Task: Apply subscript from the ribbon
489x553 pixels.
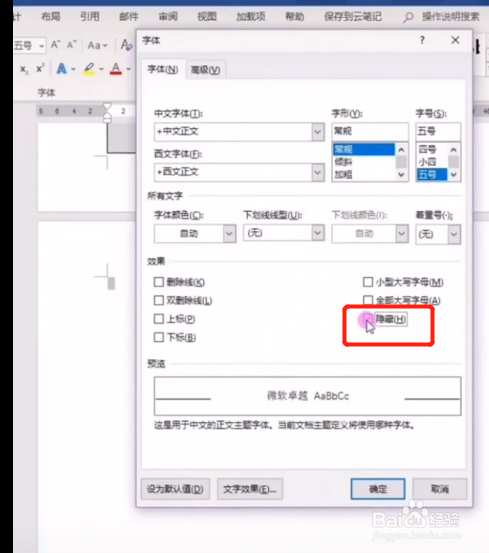Action: [24, 69]
